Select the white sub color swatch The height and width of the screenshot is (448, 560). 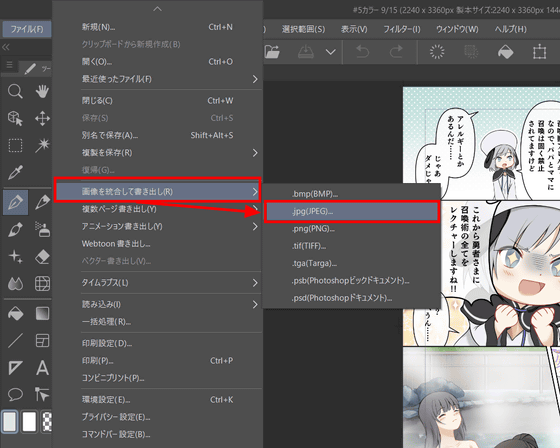click(x=29, y=422)
